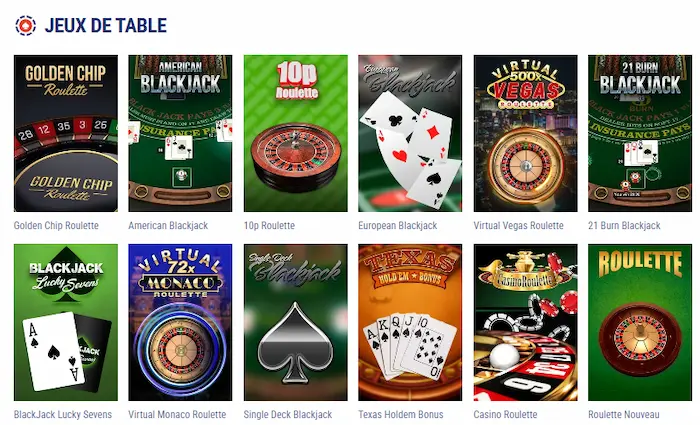Follow the American Blackjack caption link
This screenshot has height=425, width=700.
[x=168, y=225]
